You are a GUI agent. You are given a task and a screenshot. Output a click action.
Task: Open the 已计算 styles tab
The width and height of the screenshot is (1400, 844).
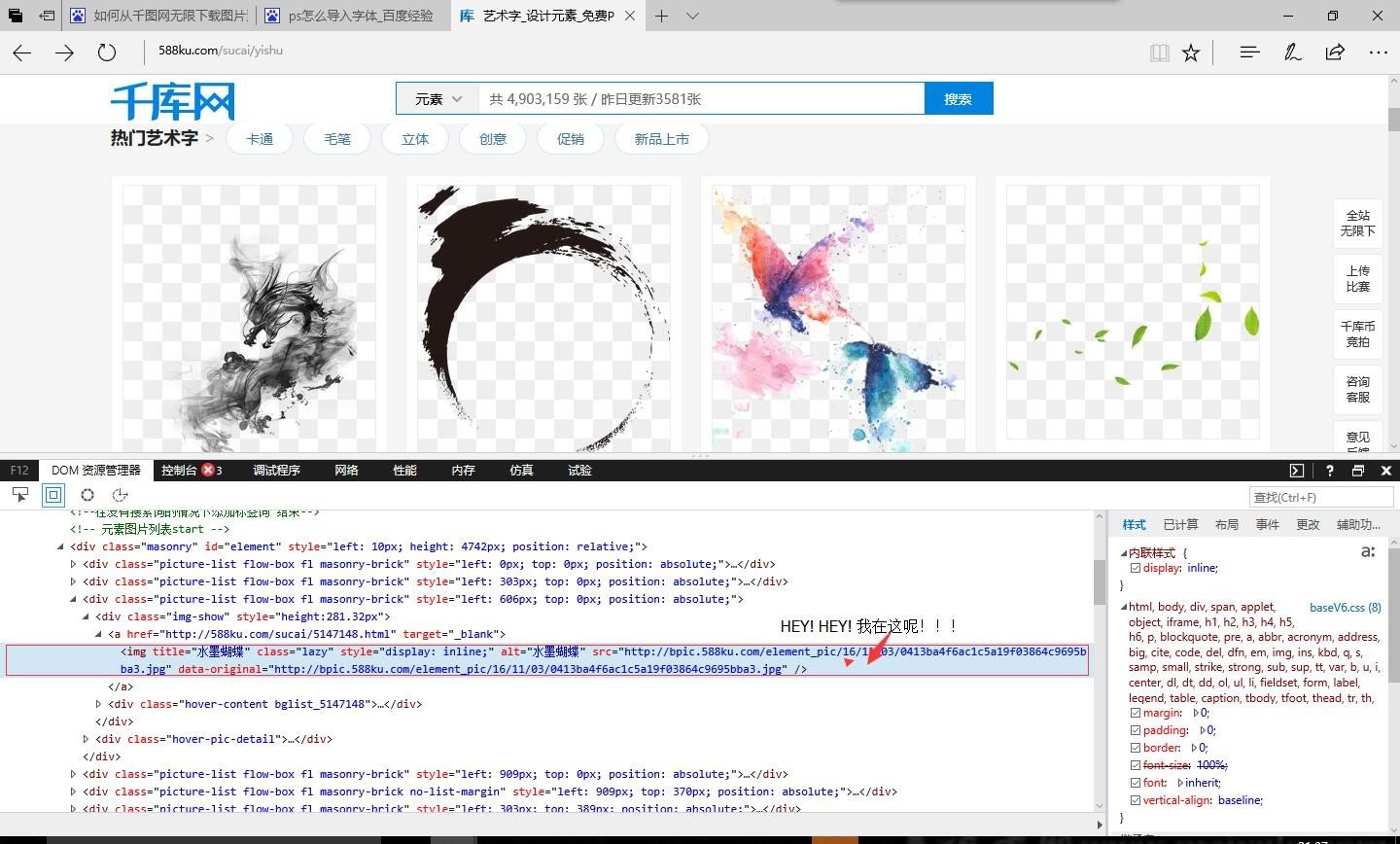click(1180, 525)
